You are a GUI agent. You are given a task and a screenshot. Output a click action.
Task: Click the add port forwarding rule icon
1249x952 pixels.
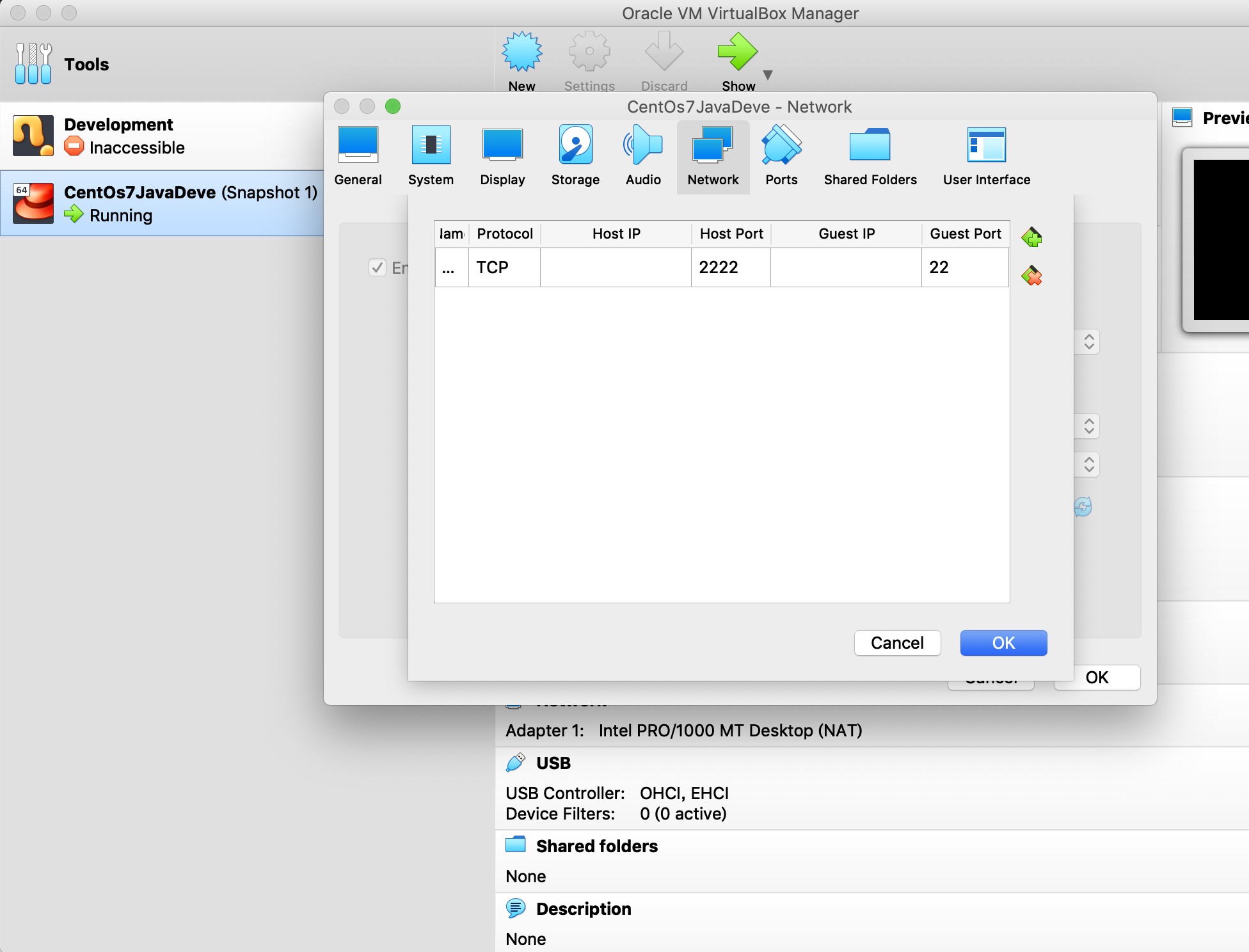pyautogui.click(x=1031, y=237)
